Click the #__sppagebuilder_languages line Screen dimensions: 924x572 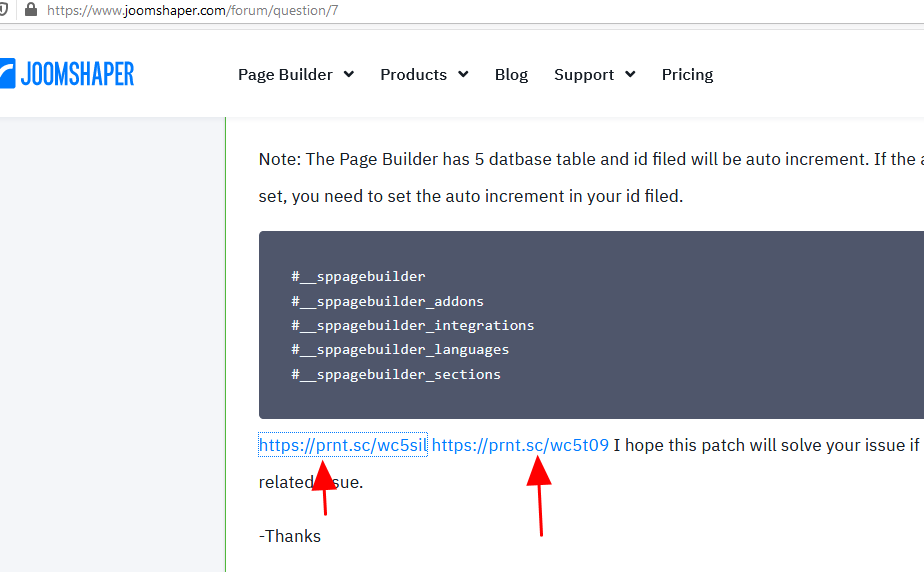[x=400, y=349]
